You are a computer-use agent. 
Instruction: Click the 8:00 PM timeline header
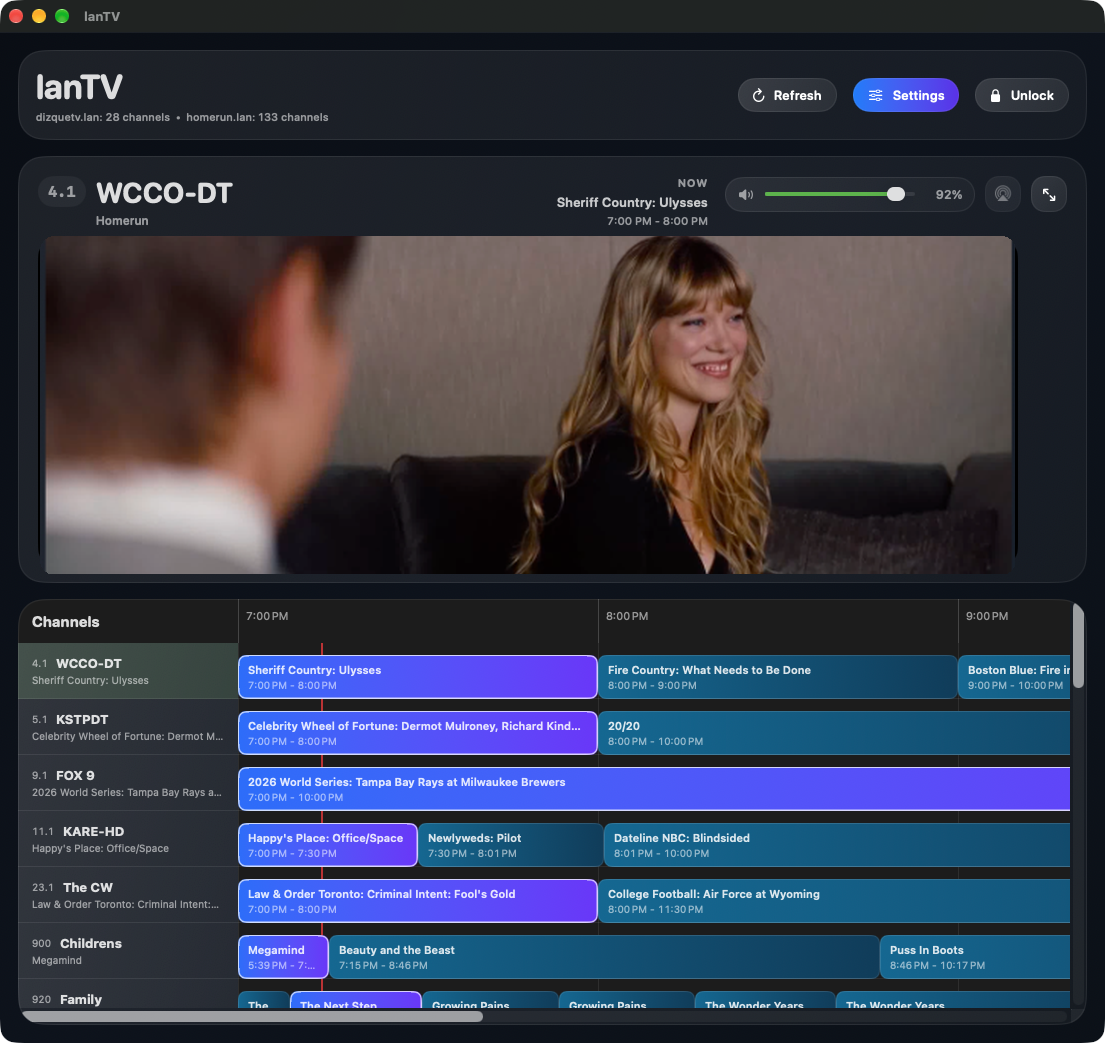[627, 616]
